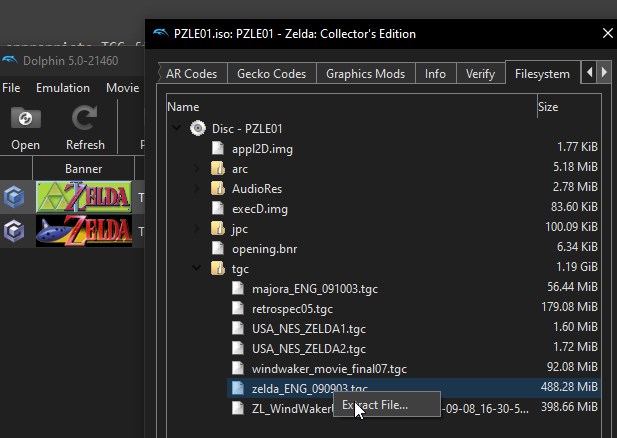
Task: Click Dolphin logo in main window title
Action: tap(10, 60)
